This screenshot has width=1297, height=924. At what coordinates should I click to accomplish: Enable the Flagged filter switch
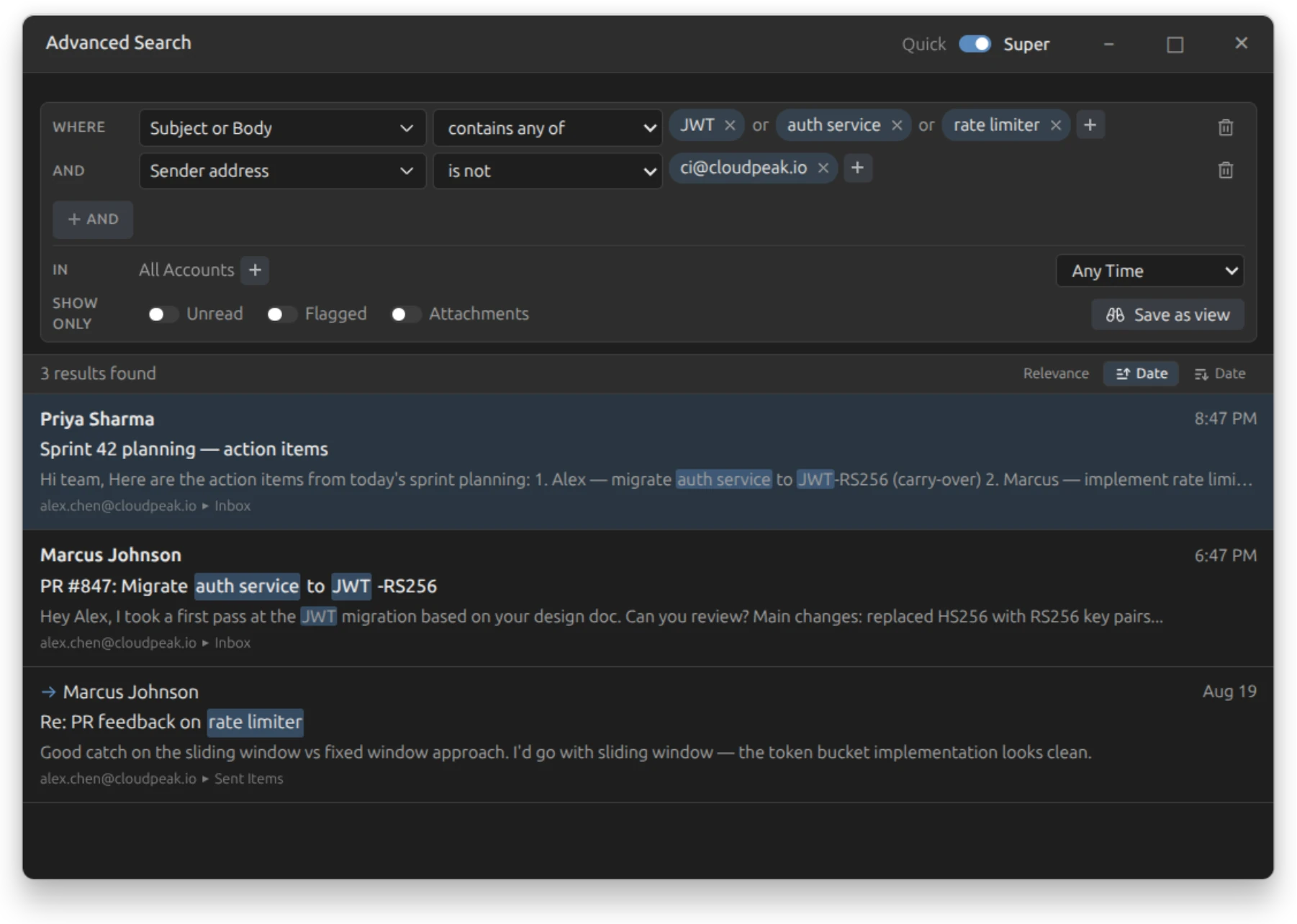point(281,314)
